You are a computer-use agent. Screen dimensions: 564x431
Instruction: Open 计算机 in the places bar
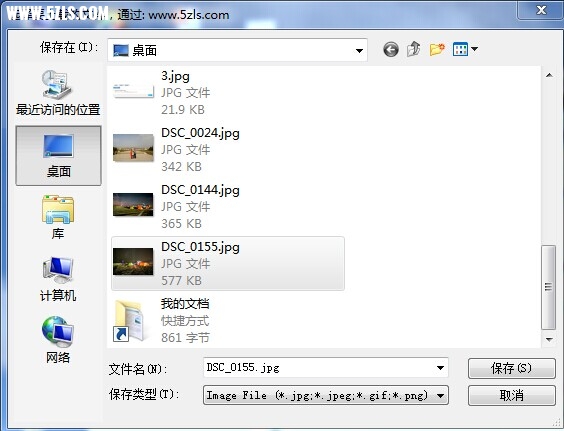point(58,279)
